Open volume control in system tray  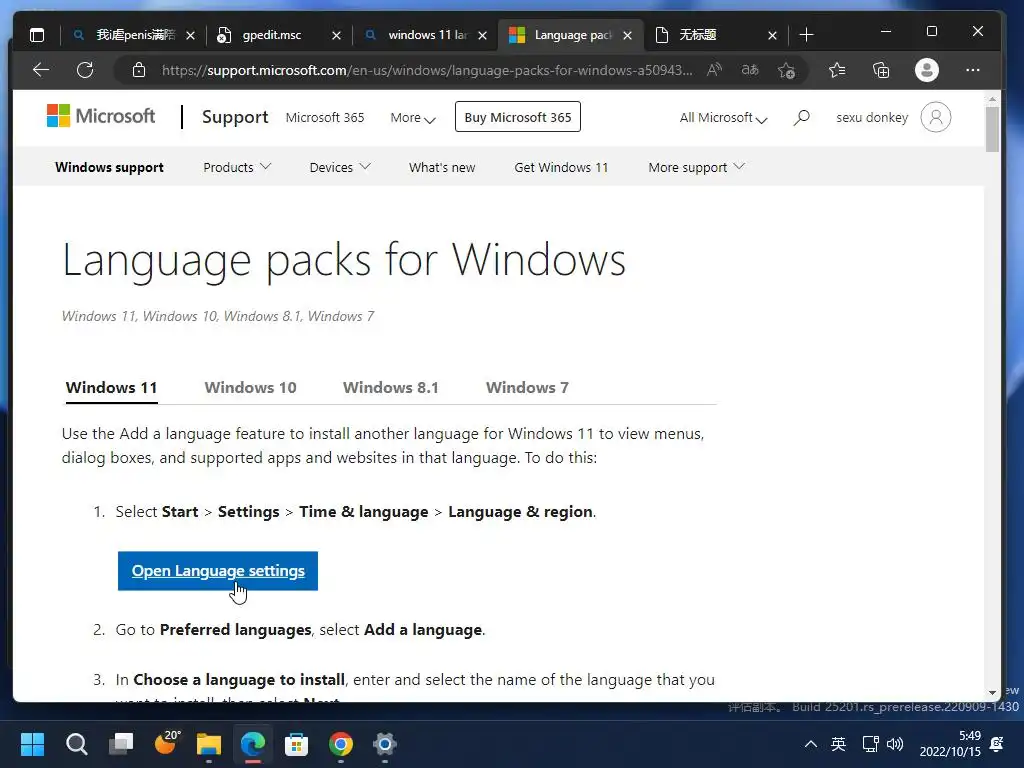pyautogui.click(x=895, y=744)
